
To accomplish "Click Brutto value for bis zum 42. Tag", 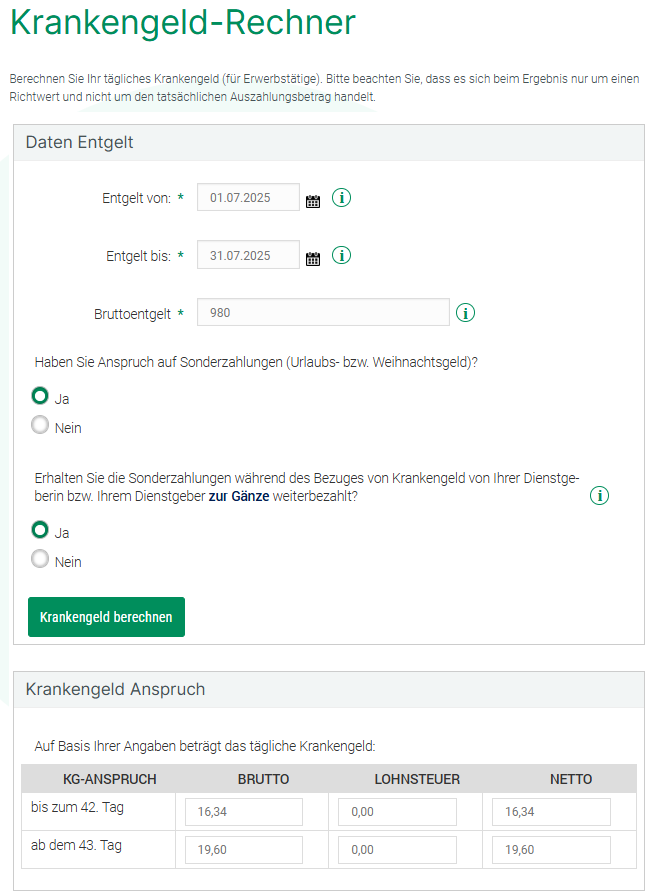I will 243,812.
